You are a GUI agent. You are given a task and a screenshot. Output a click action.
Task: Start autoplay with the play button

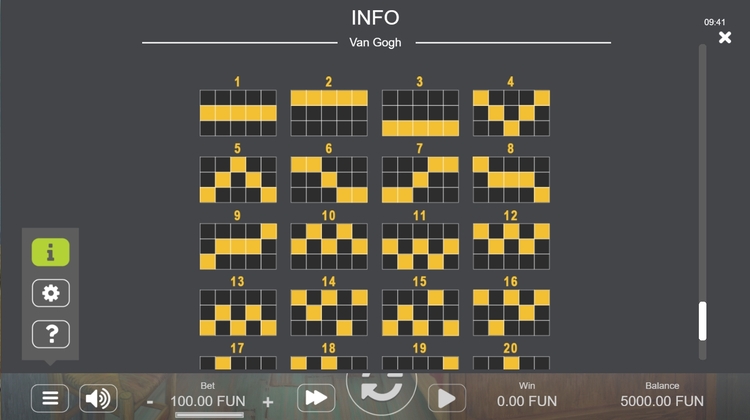click(447, 399)
